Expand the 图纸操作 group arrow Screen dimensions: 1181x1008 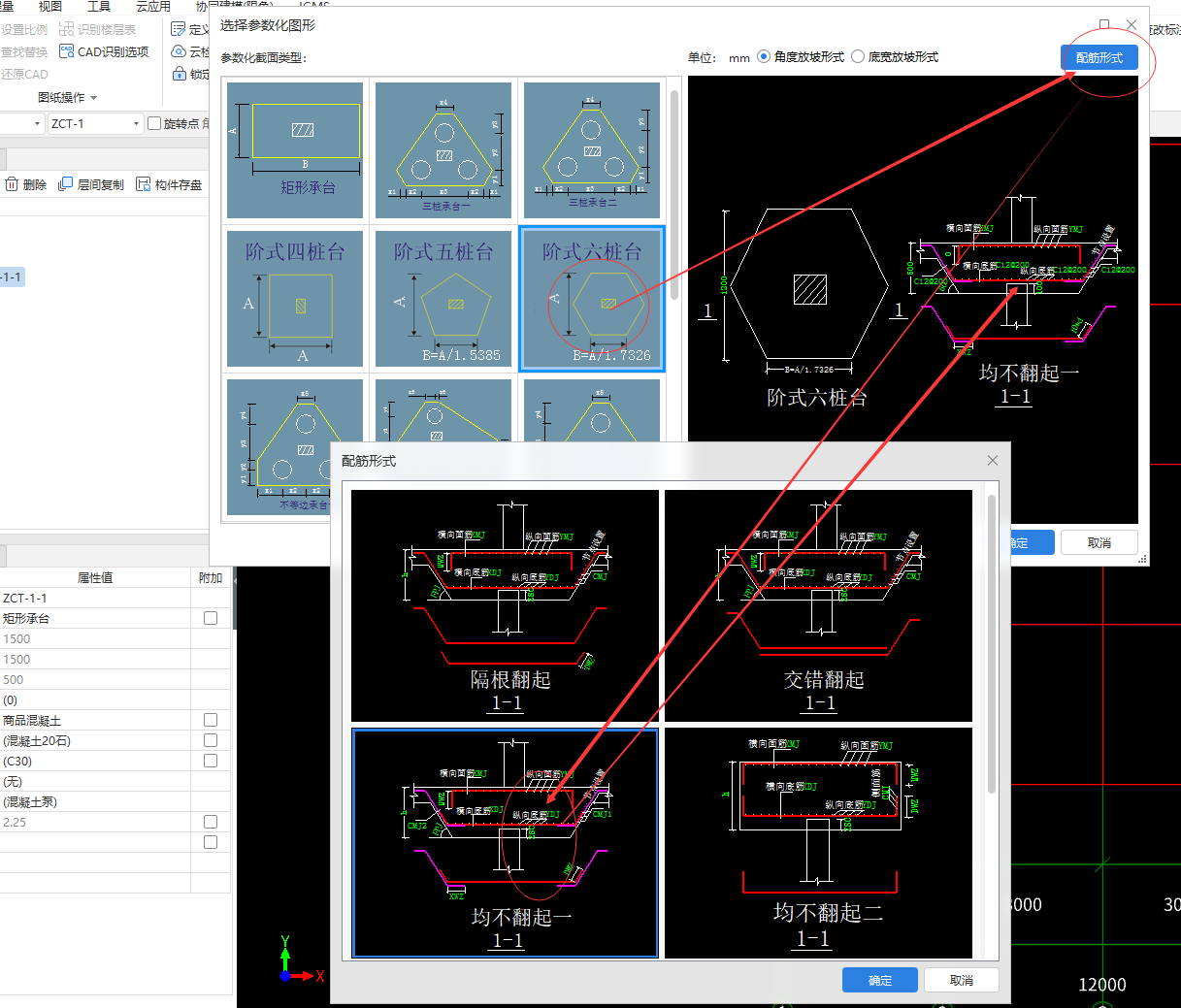(93, 98)
